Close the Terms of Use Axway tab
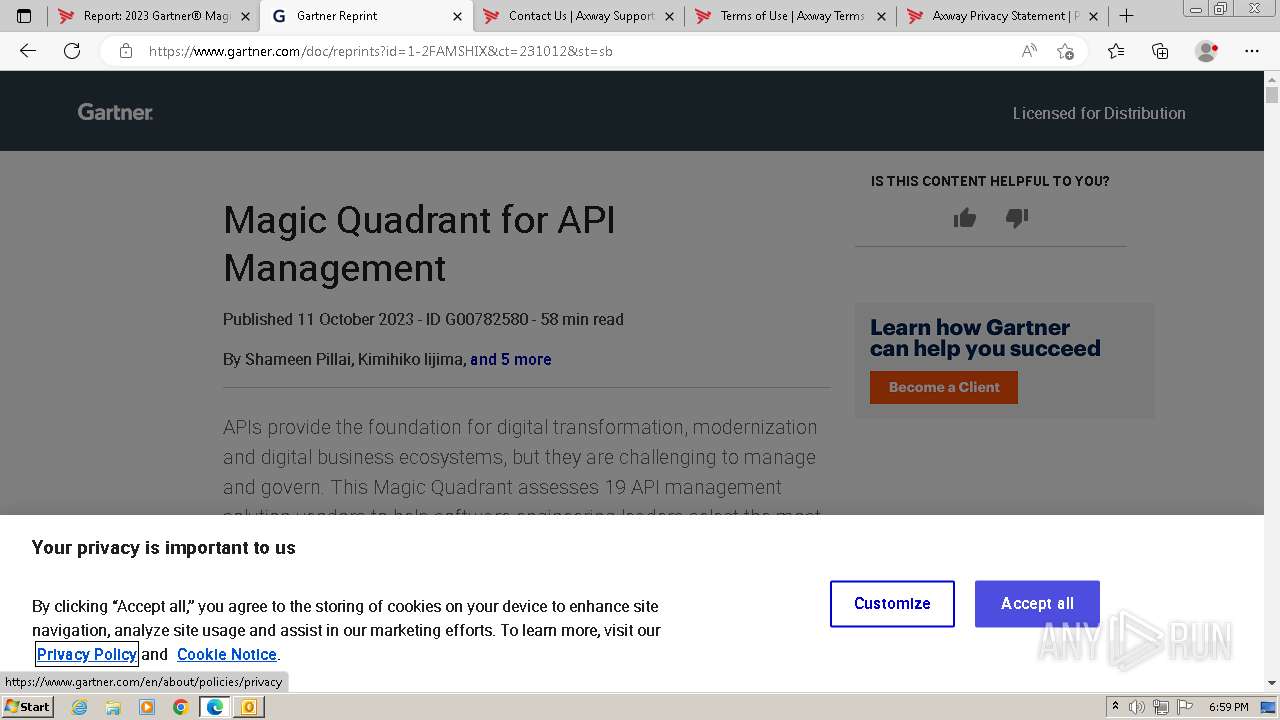This screenshot has width=1280, height=720. 881,16
